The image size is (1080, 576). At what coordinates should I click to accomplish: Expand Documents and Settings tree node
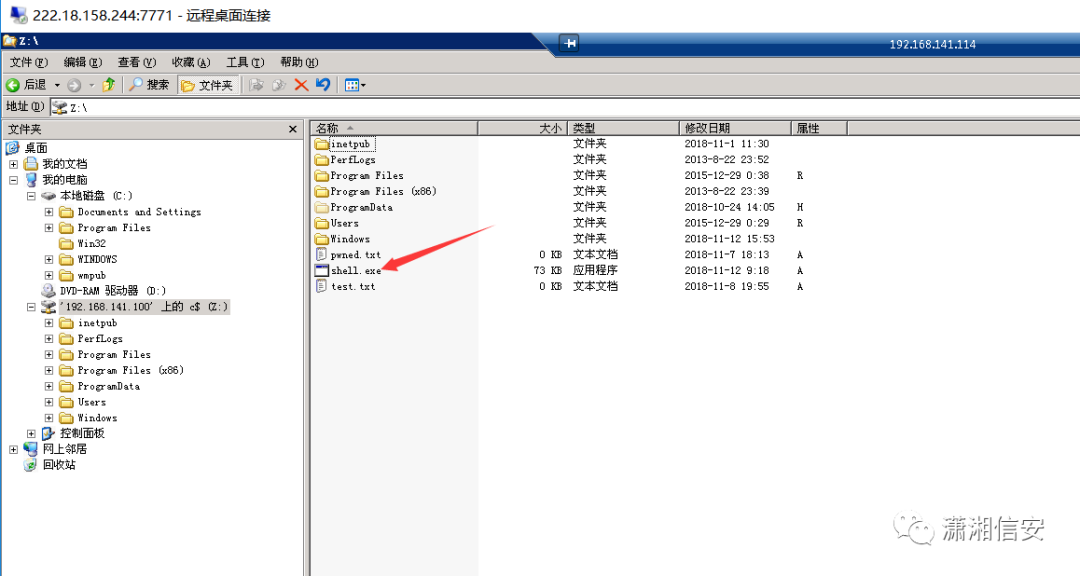point(49,212)
